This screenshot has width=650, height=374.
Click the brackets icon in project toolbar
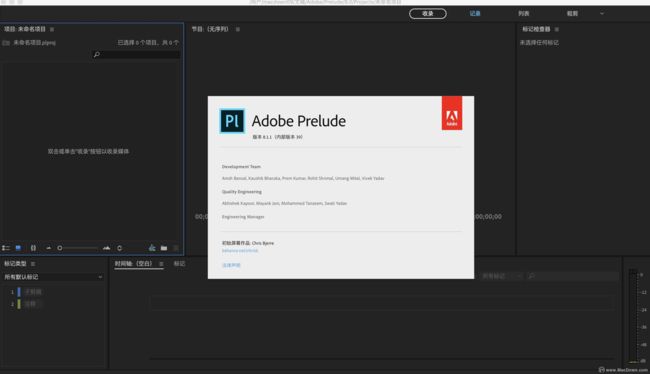pyautogui.click(x=33, y=248)
